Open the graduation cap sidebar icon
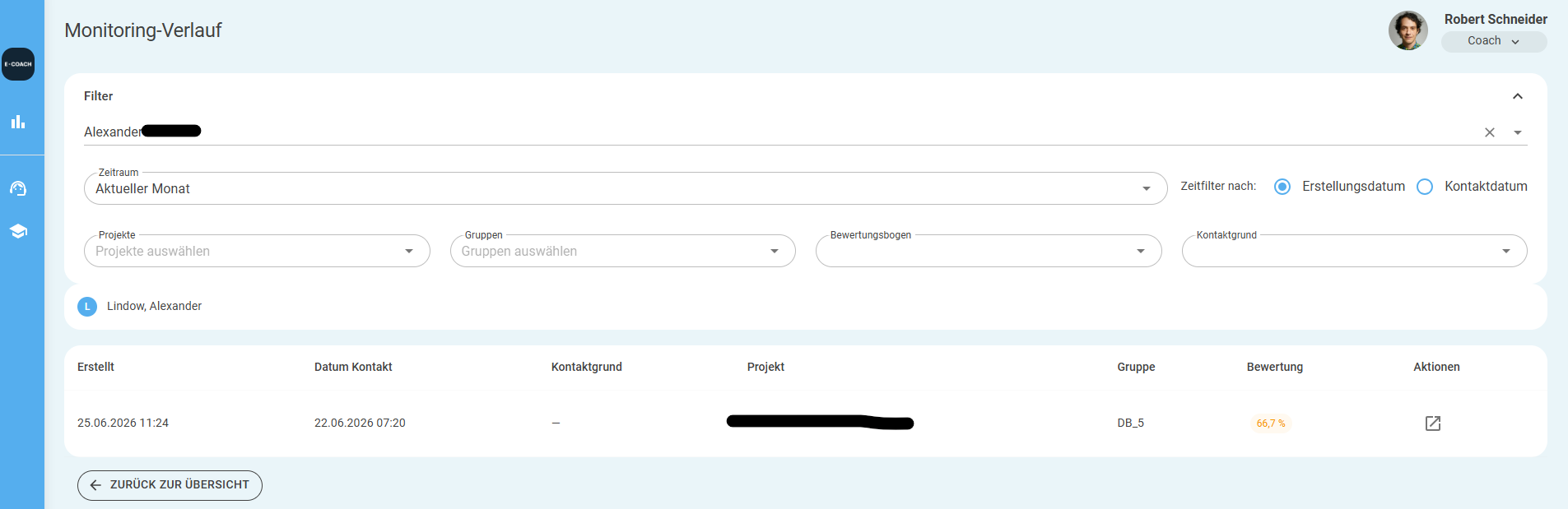The width and height of the screenshot is (1568, 509). 18,231
